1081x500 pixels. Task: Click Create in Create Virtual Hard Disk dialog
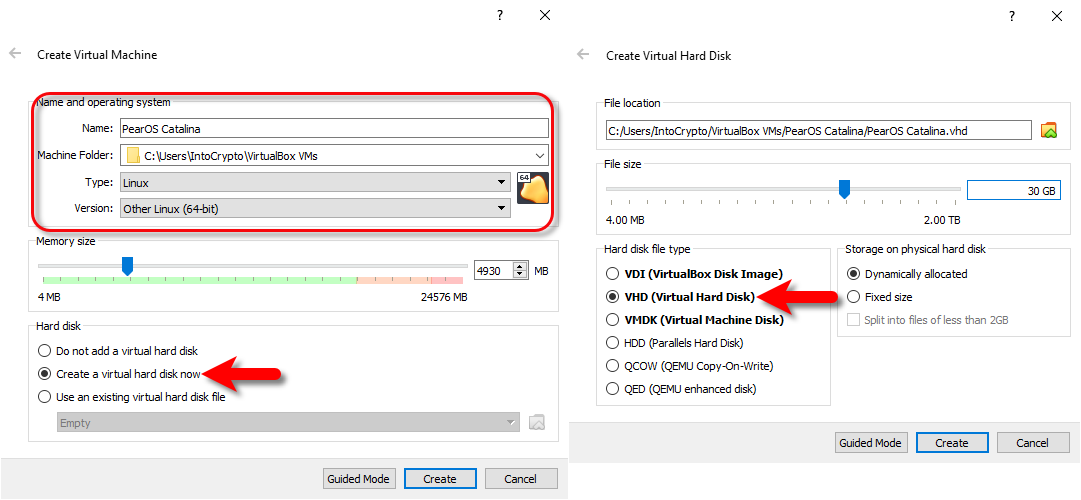[952, 443]
